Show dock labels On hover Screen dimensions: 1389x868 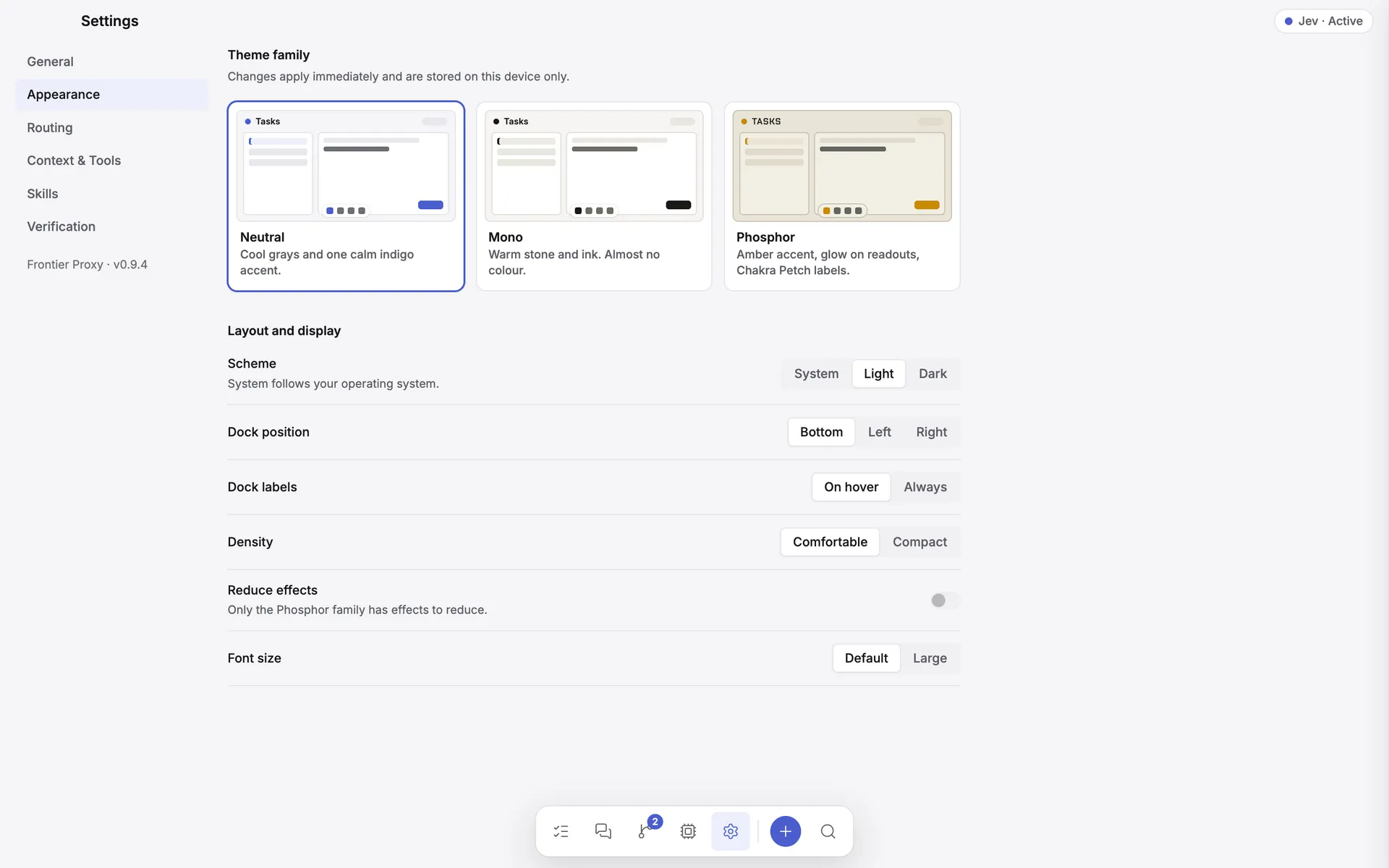[851, 487]
